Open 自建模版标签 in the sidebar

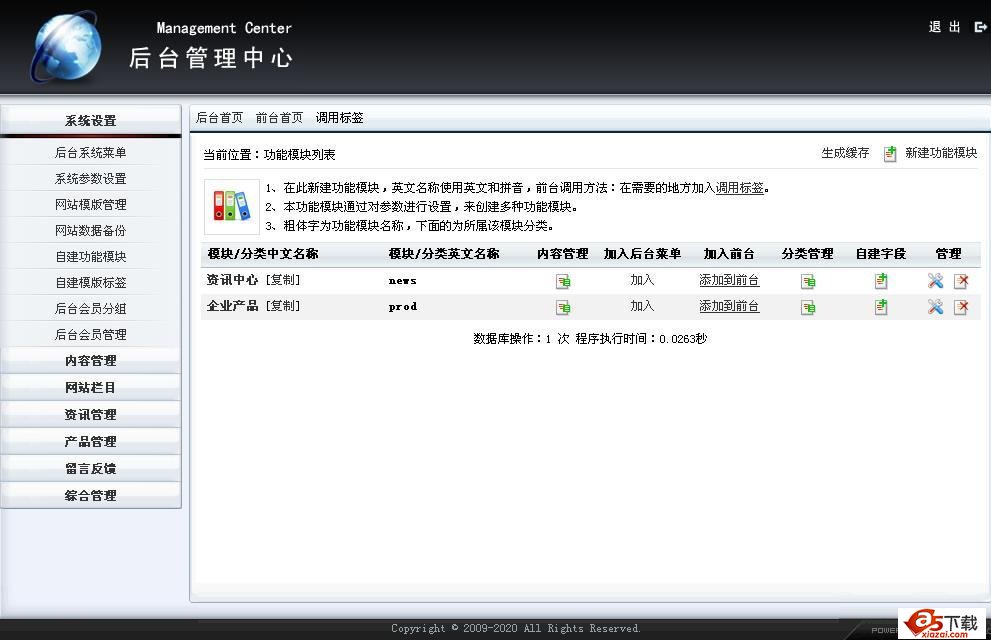click(x=90, y=283)
